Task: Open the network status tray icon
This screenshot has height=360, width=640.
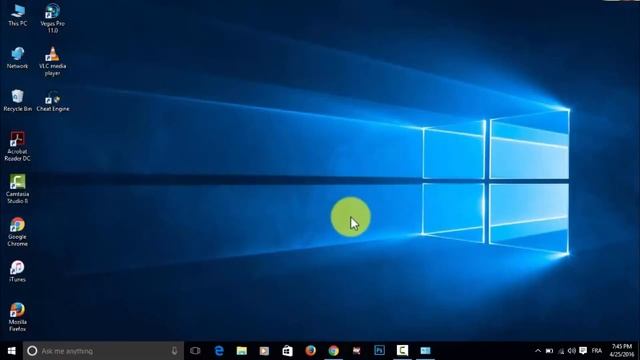Action: tap(561, 351)
